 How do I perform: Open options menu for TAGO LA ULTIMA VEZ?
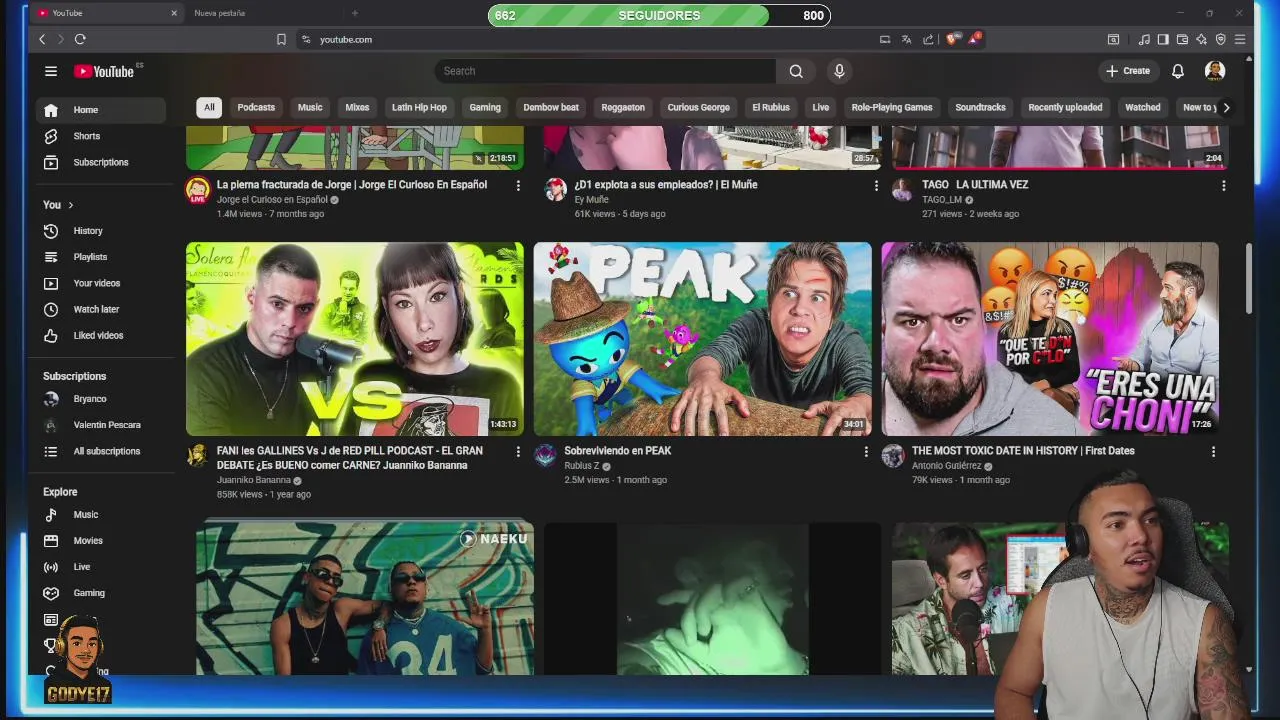1223,186
